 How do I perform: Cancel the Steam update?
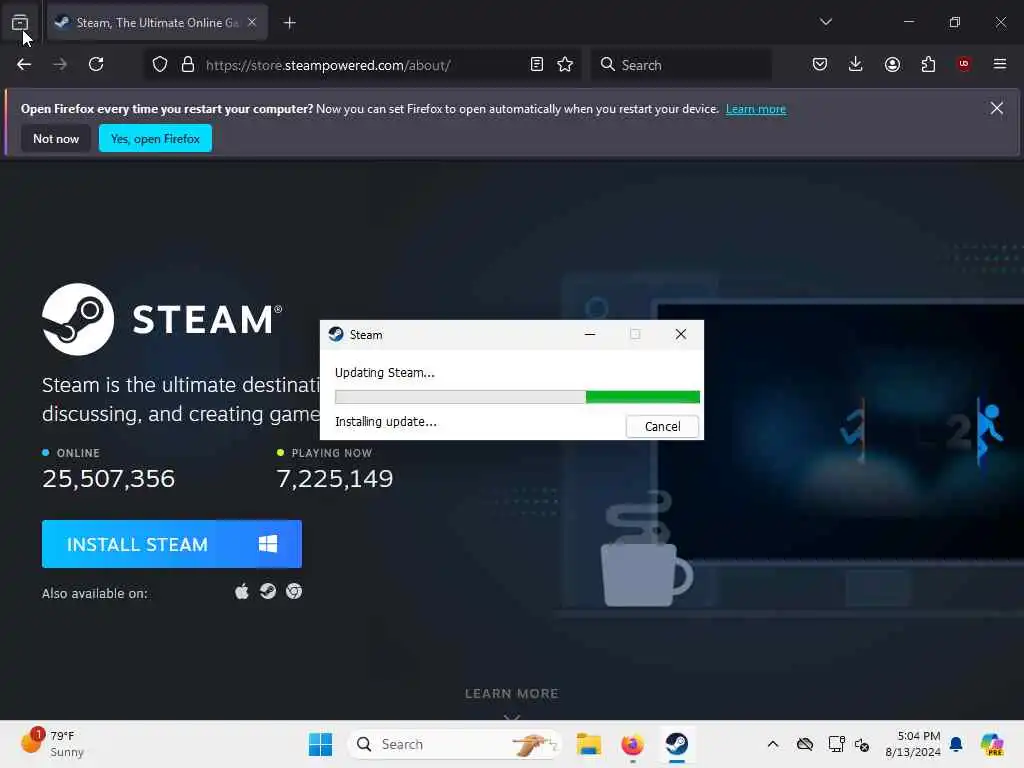(662, 426)
